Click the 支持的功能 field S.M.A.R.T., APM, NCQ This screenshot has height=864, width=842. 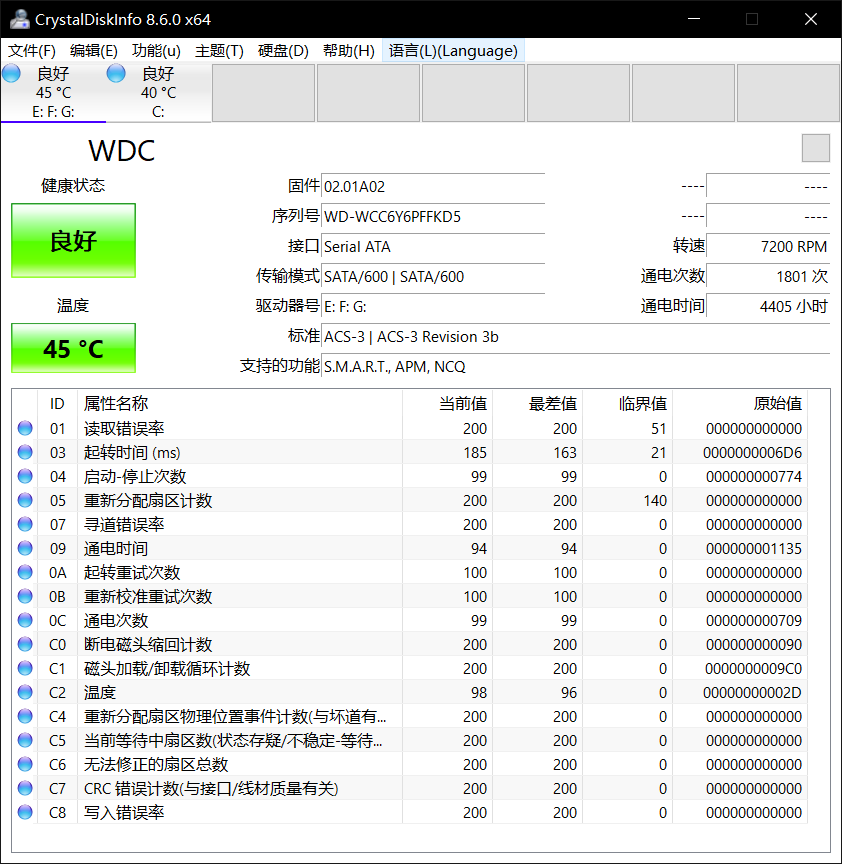[x=576, y=366]
